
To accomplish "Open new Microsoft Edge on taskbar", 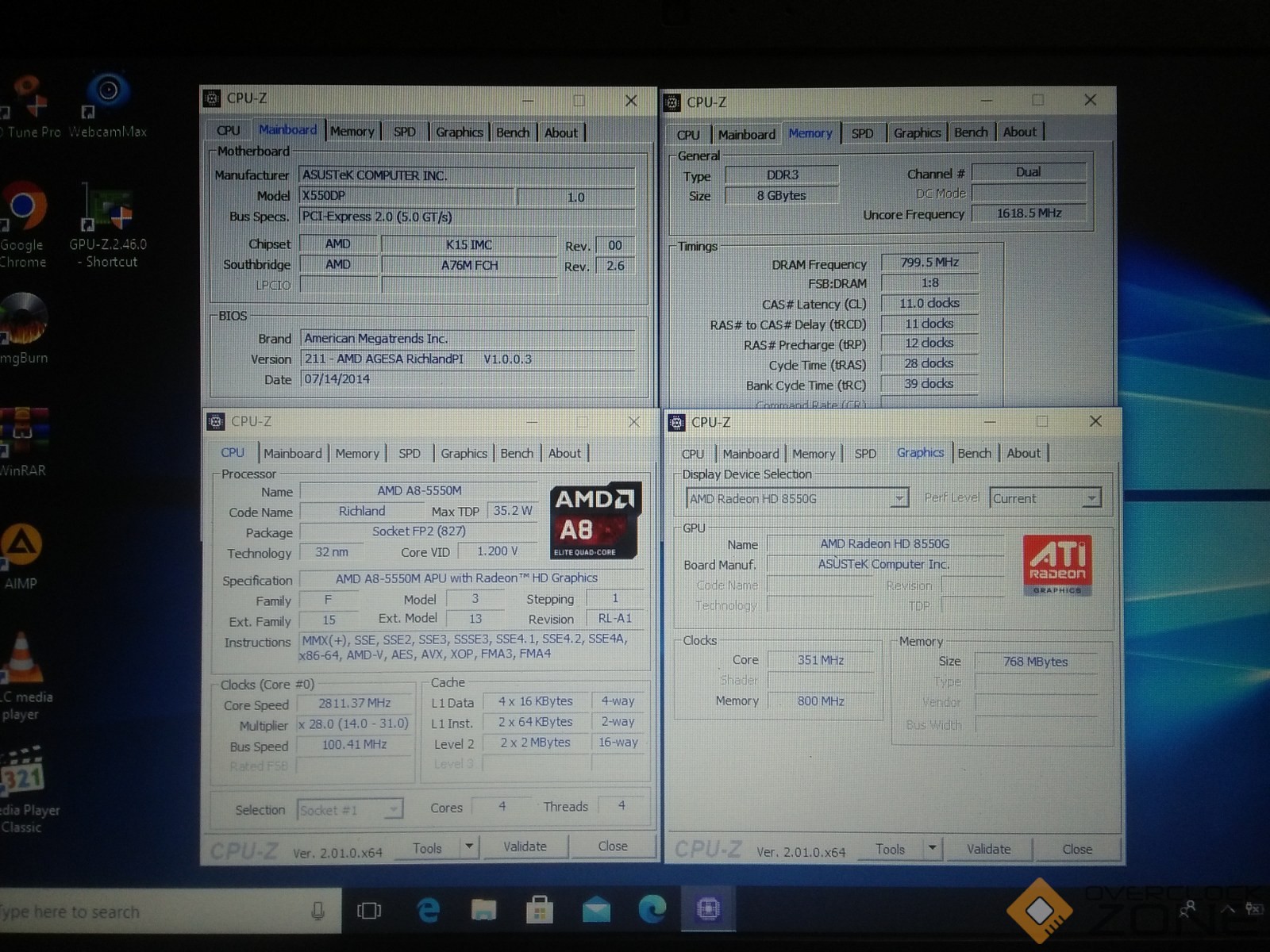I will coord(652,909).
